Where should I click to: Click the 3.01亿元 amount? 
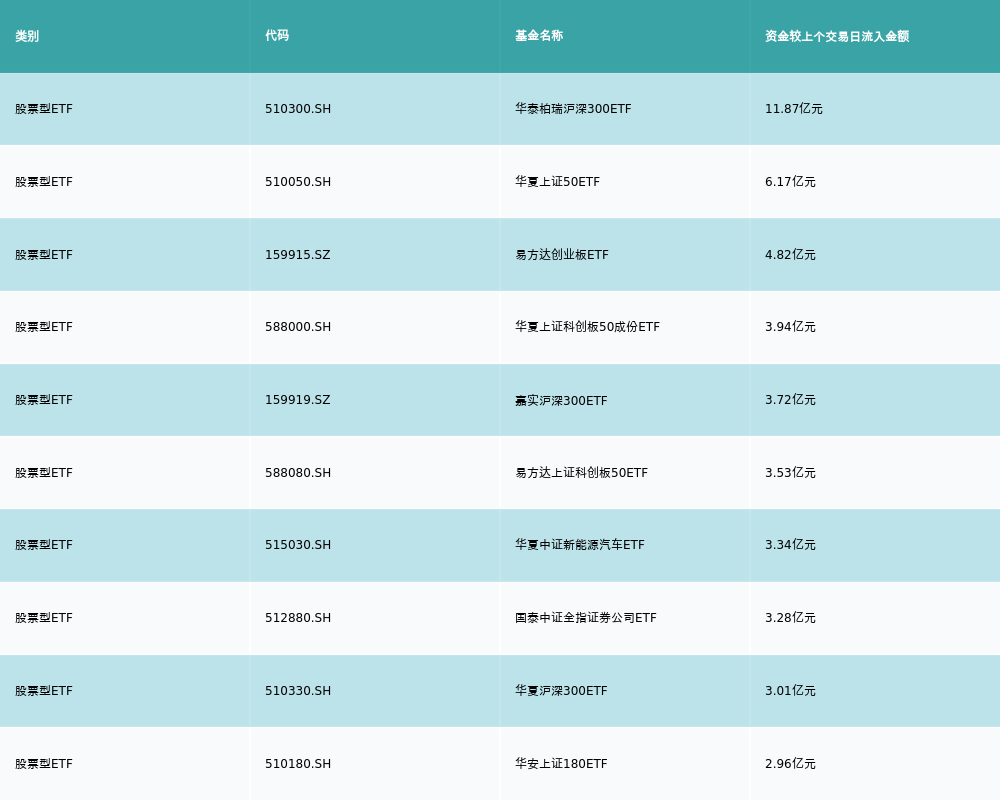pos(790,691)
